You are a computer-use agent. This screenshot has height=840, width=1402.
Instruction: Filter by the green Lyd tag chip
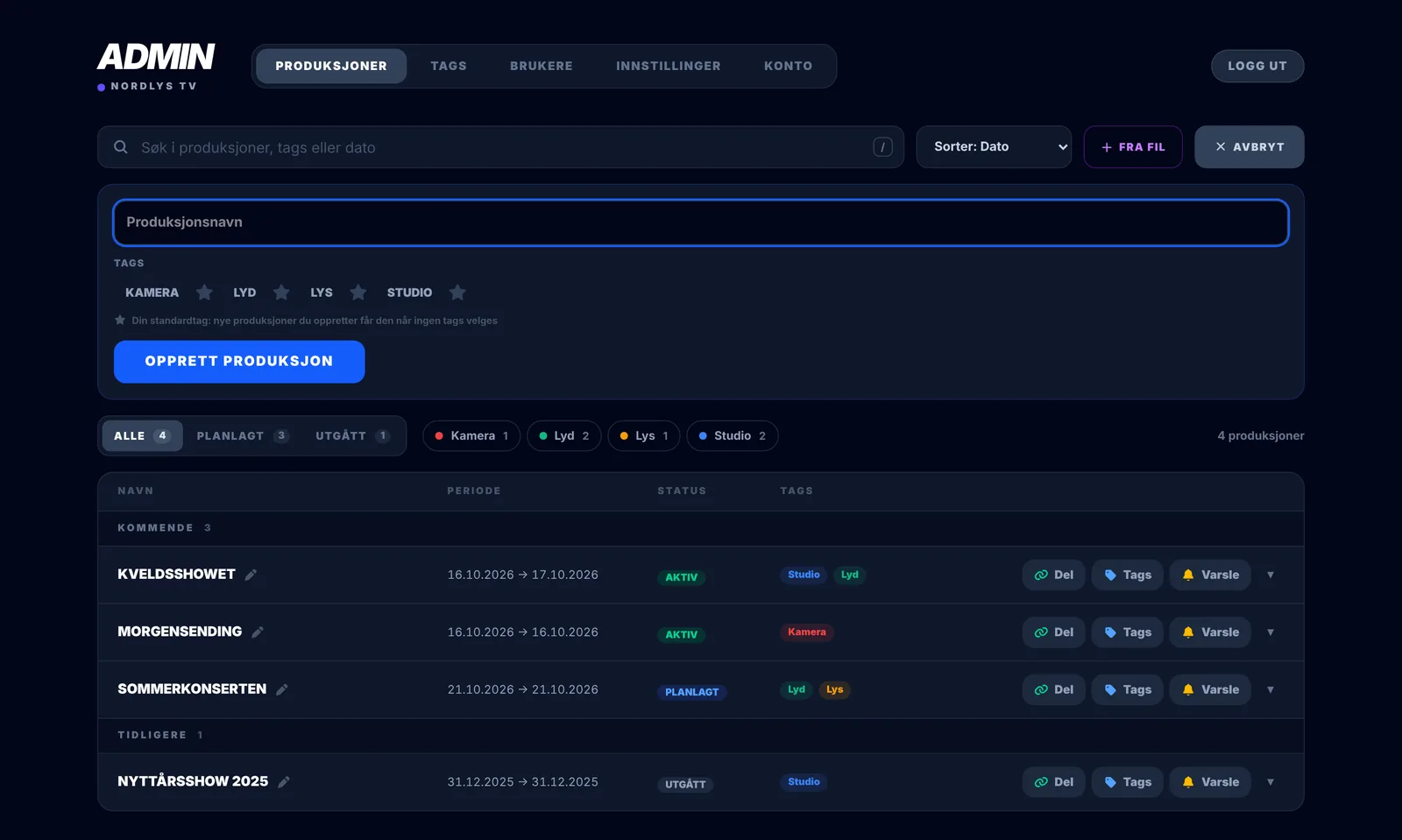point(564,436)
